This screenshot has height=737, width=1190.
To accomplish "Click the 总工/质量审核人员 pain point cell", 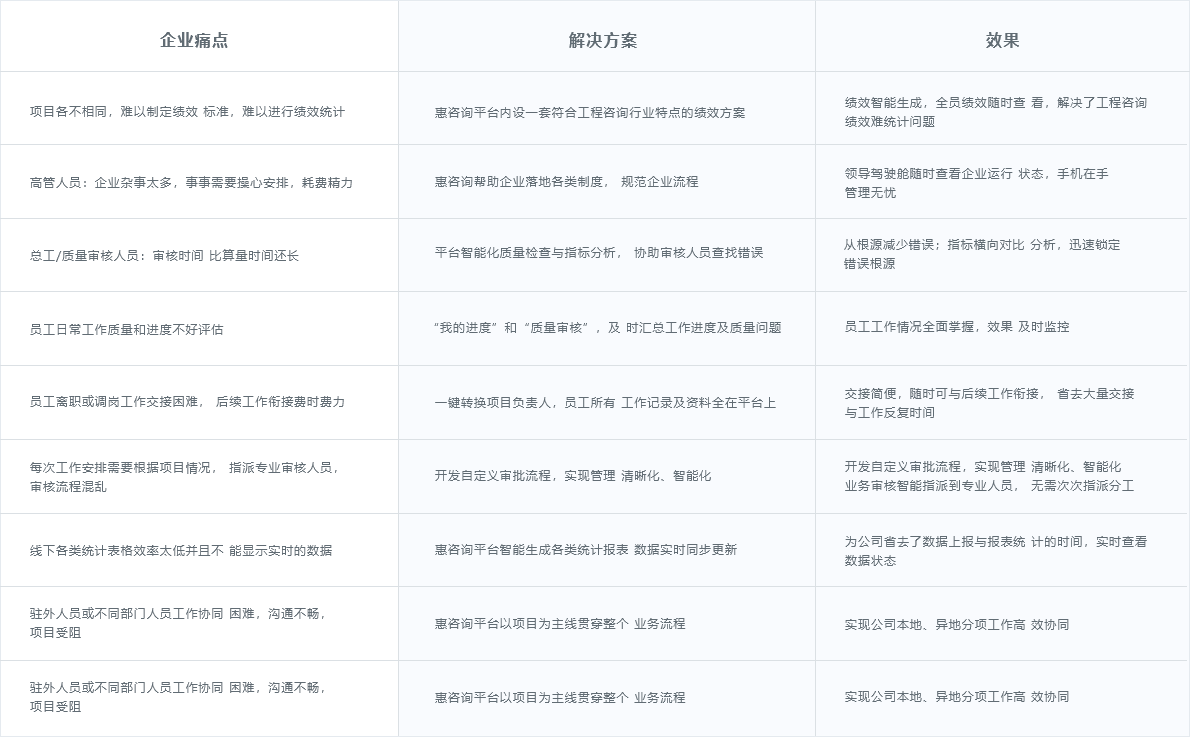I will (x=164, y=256).
